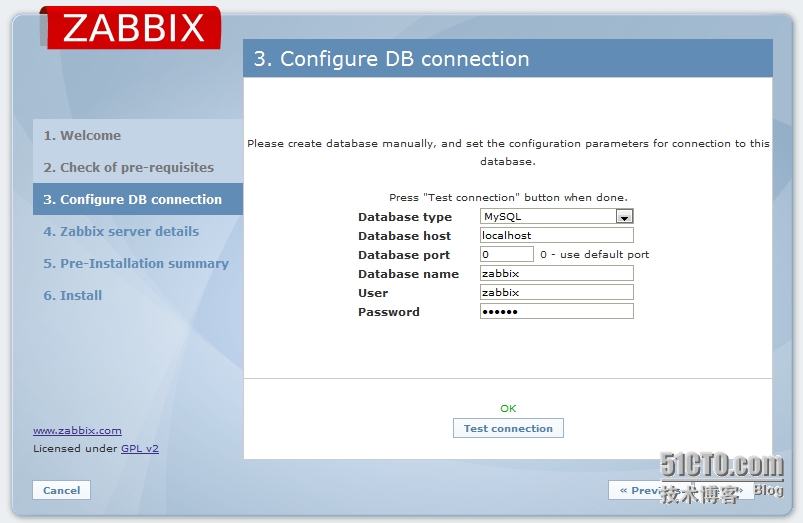The width and height of the screenshot is (803, 523).
Task: Select step 3. Configure DB connection
Action: (138, 199)
